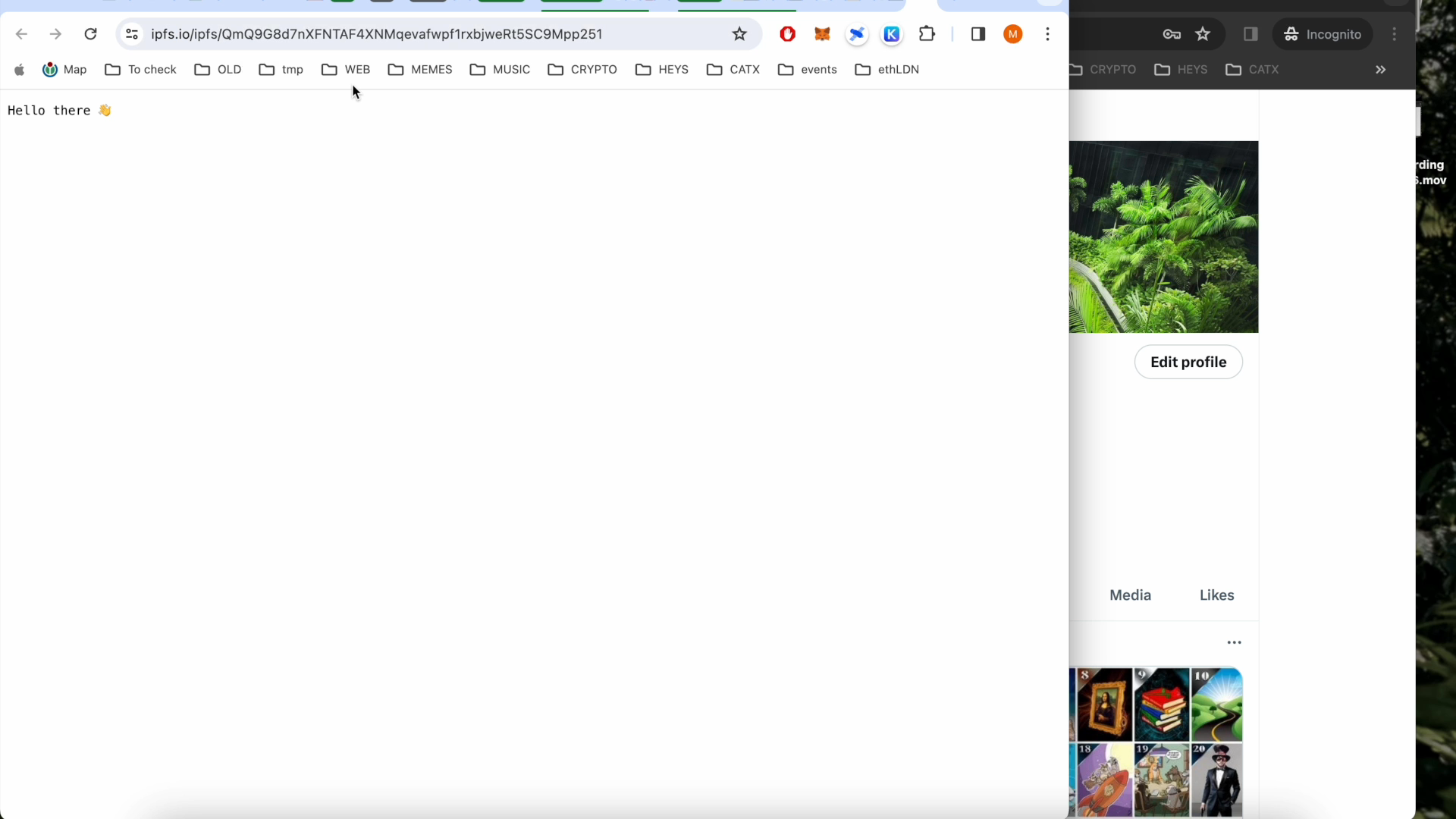This screenshot has width=1456, height=819.
Task: Expand the tmp bookmark folder
Action: point(281,70)
